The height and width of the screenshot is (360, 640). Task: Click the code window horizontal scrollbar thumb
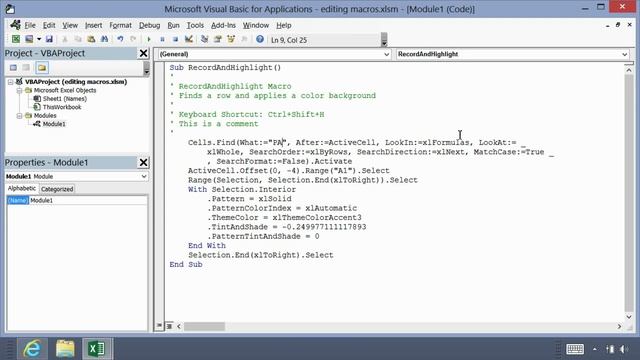[204, 327]
